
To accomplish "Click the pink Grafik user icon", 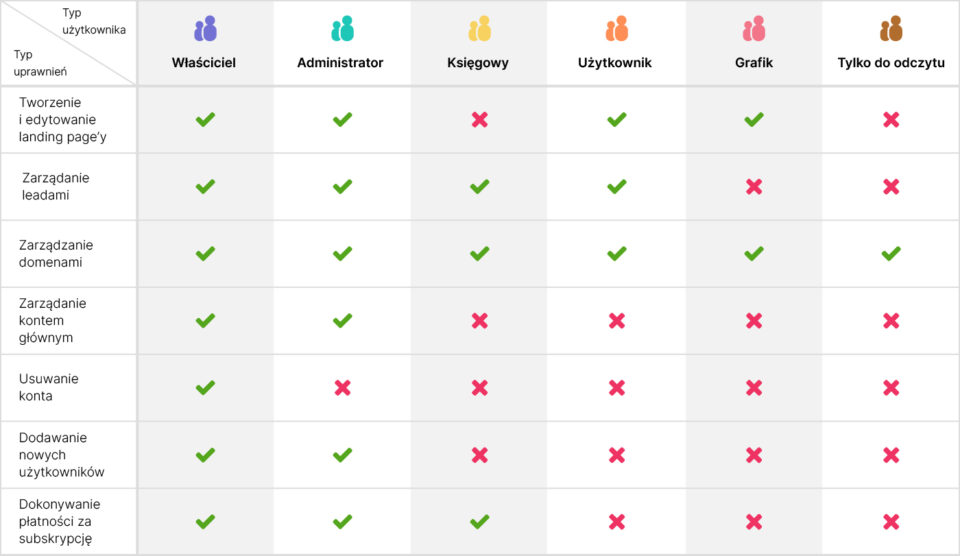I will click(x=754, y=29).
